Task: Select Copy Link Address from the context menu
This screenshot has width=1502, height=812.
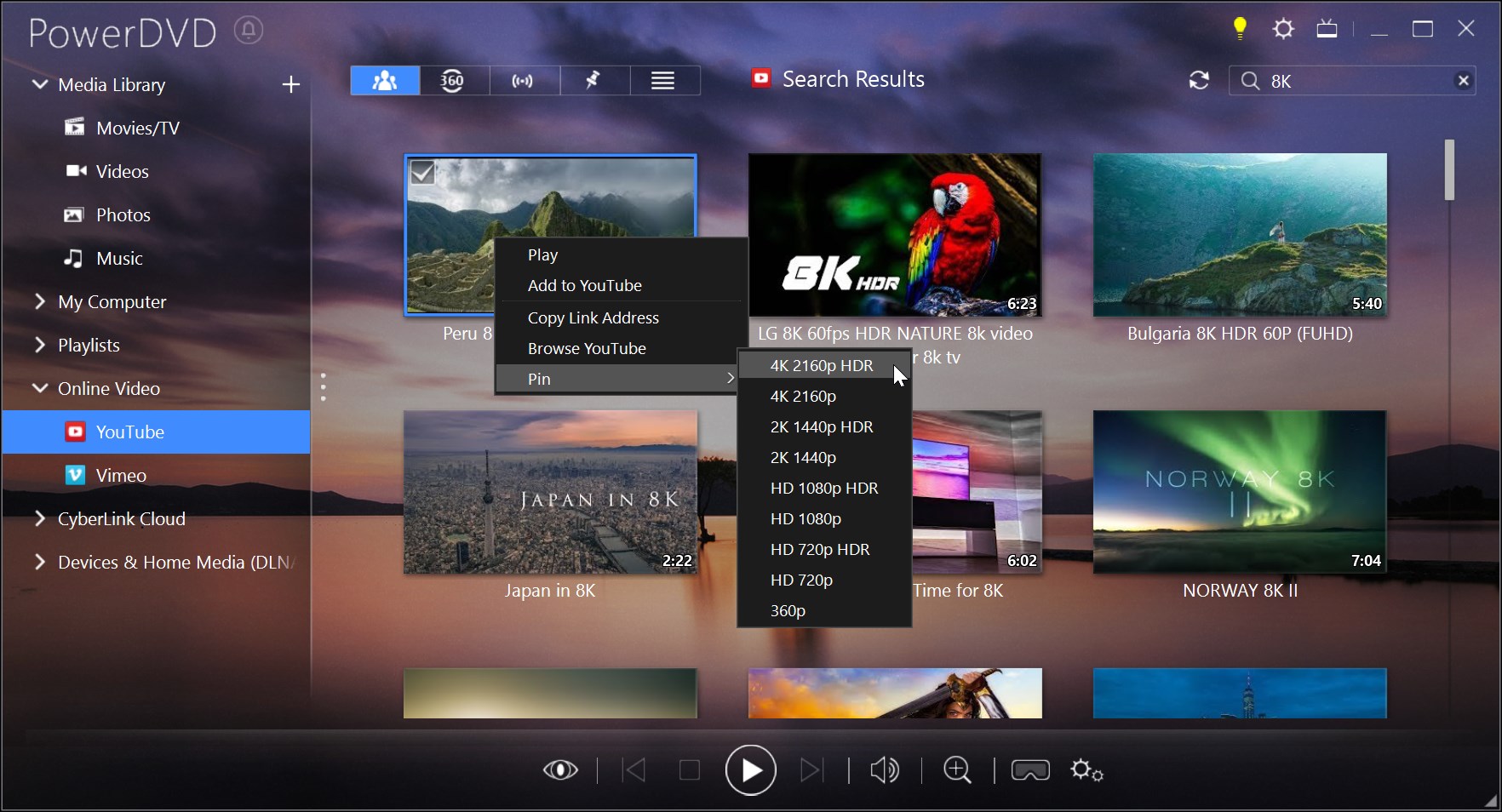Action: [x=593, y=317]
